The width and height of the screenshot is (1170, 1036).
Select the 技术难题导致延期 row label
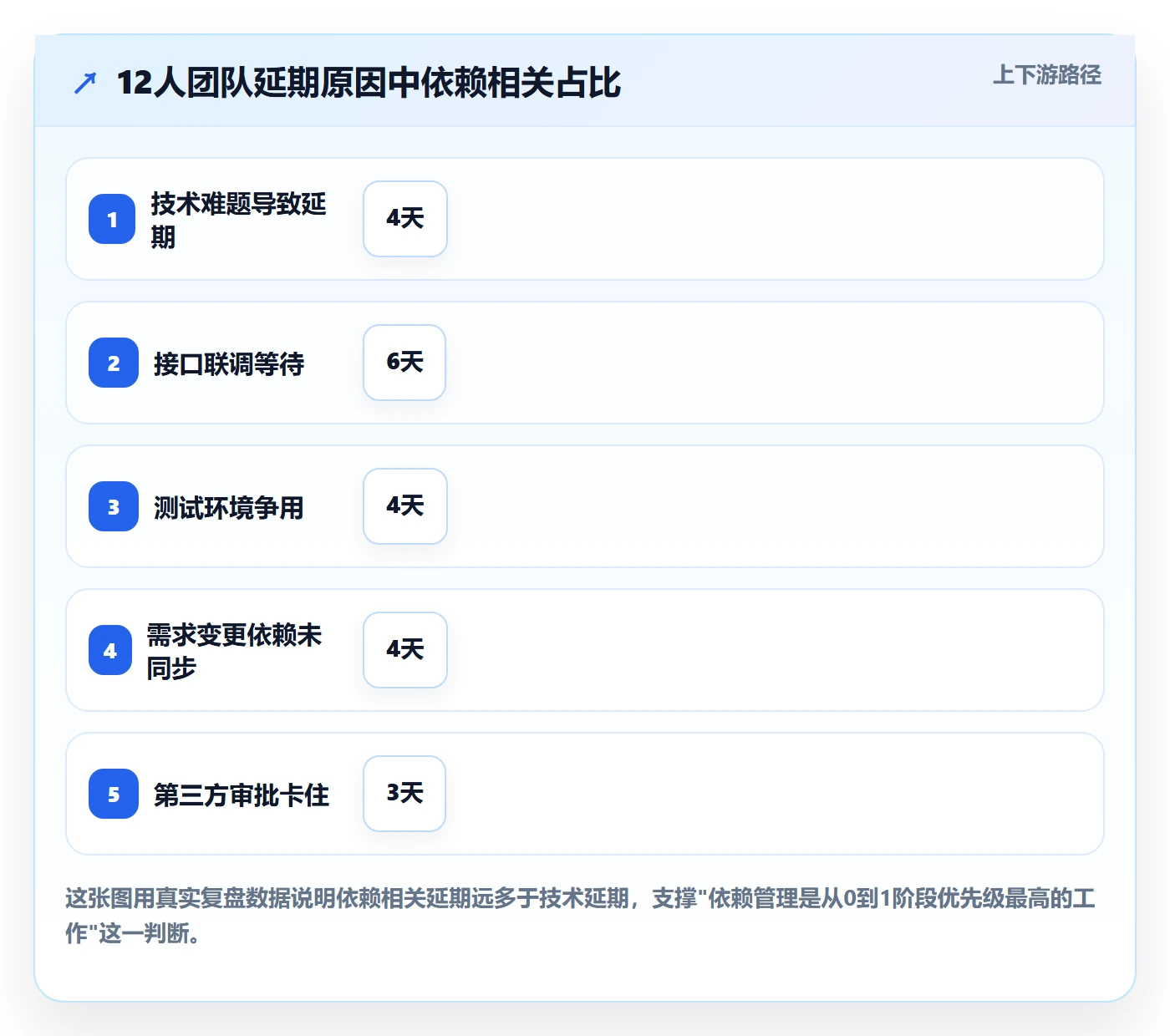point(238,220)
